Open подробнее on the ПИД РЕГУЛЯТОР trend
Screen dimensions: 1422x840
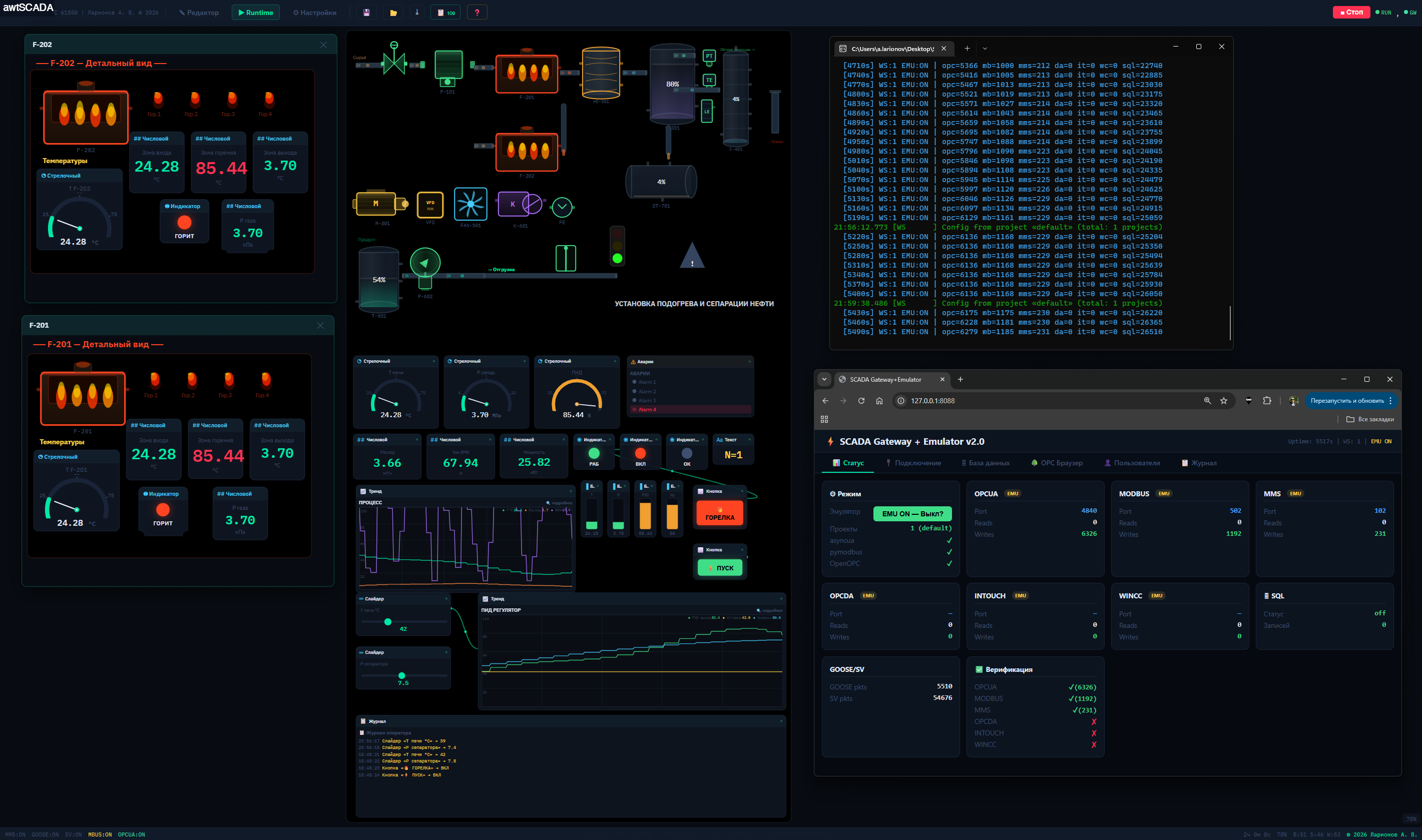coord(770,610)
